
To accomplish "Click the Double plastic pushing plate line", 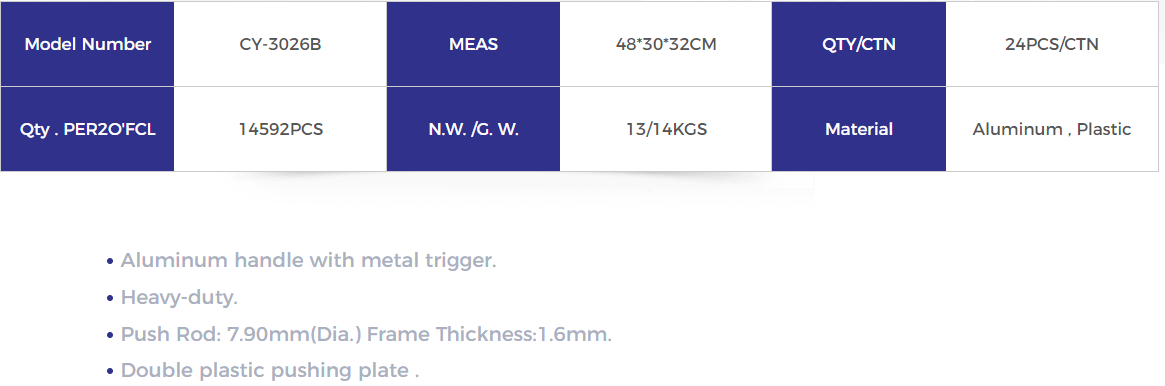I will [270, 370].
